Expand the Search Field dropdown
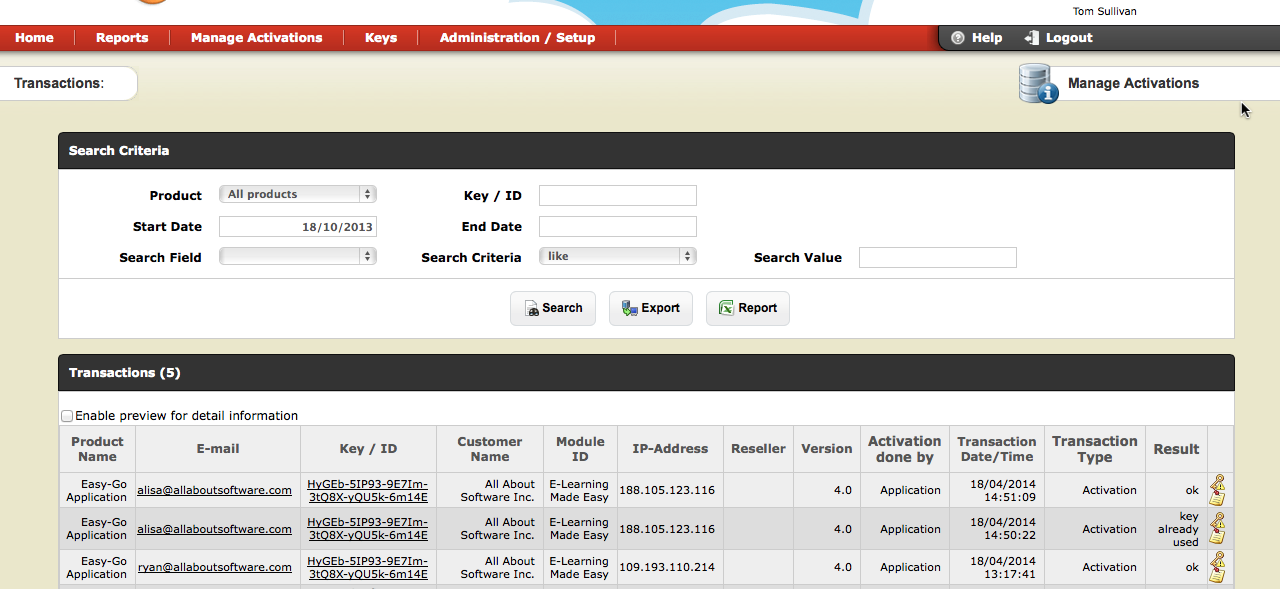Screen dimensions: 1280x589 coord(297,257)
